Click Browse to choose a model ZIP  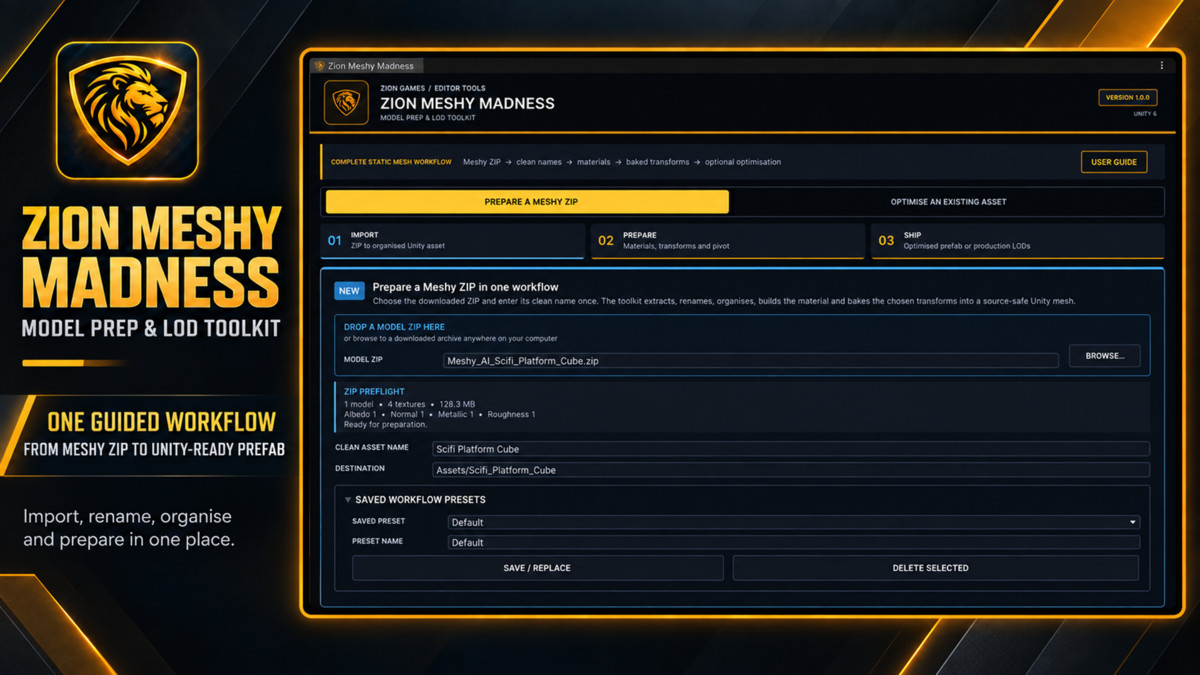pos(1105,356)
